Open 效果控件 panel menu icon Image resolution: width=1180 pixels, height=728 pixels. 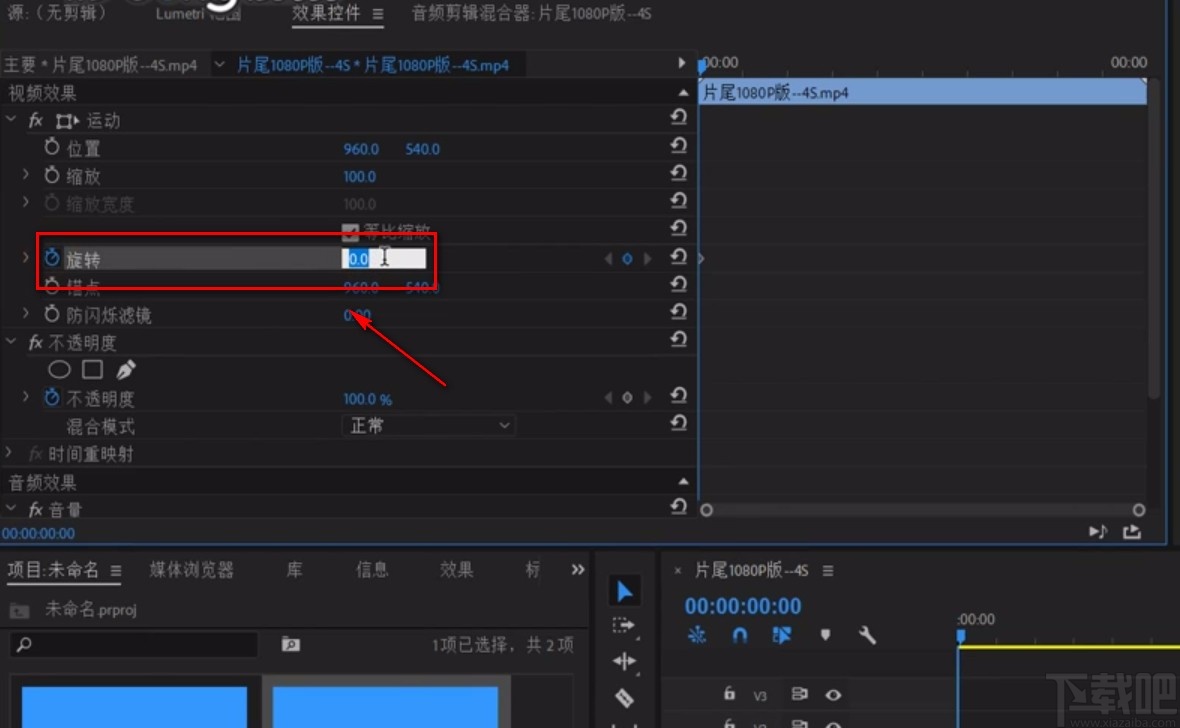(378, 14)
